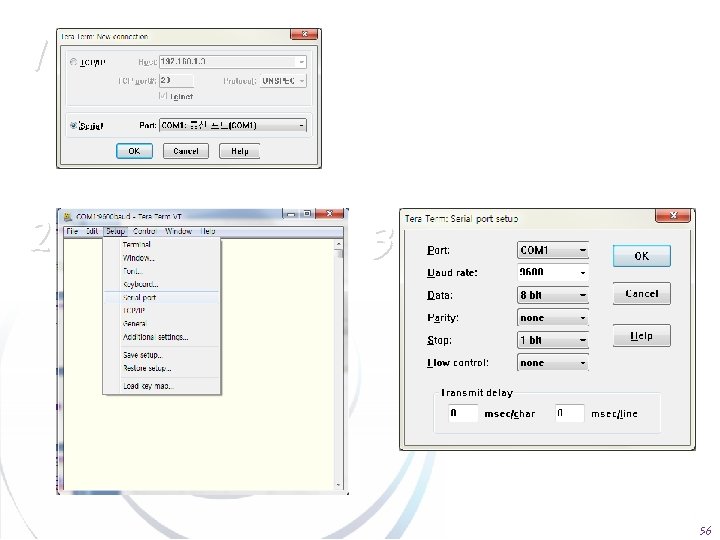Screen dimensions: 720x540
Task: Click Cancel in New connection dialog
Action: [x=186, y=151]
